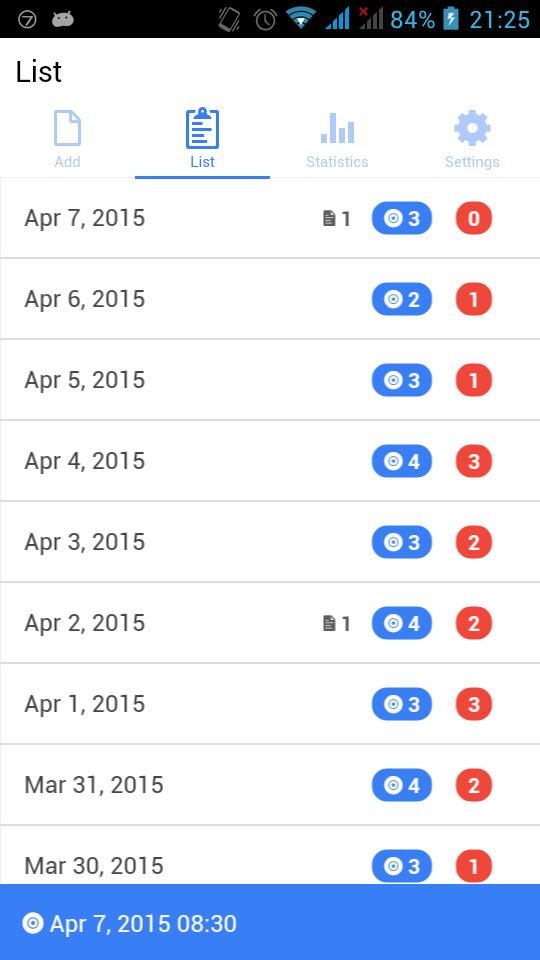
Task: Open the Mar 30, 2015 entry
Action: tap(270, 855)
